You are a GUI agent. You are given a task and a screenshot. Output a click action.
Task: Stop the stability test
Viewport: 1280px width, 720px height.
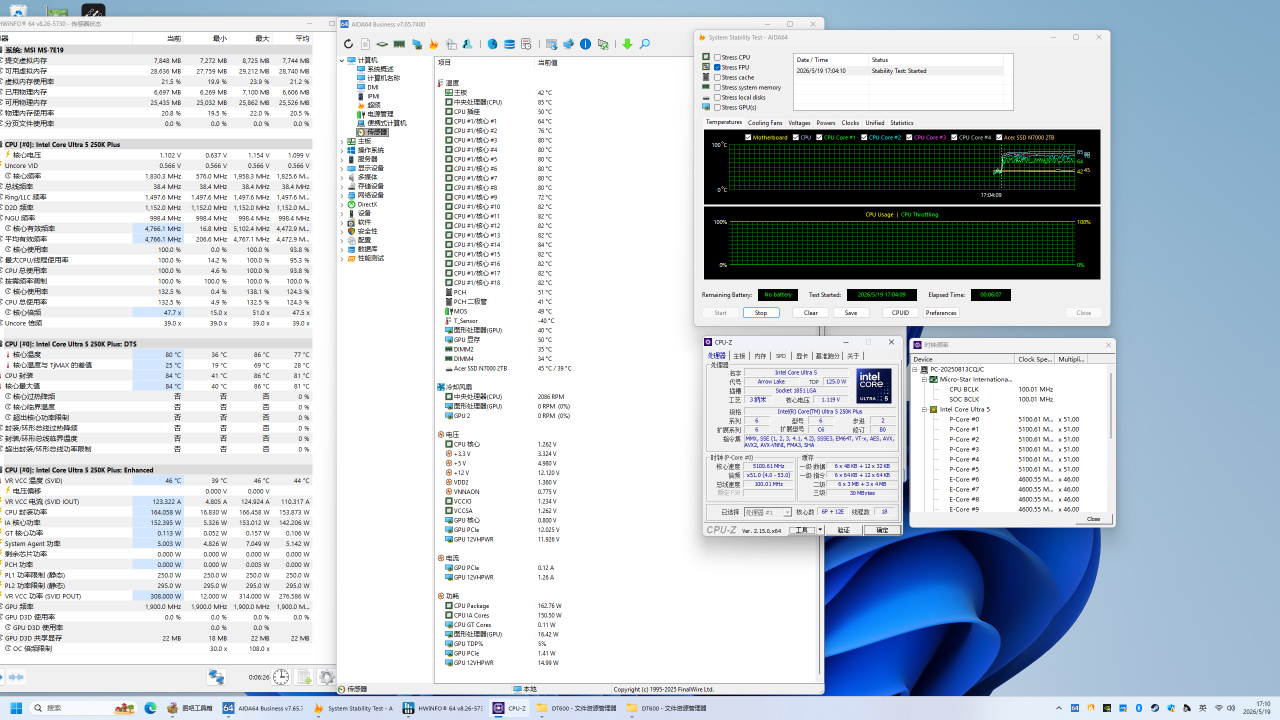tap(761, 313)
